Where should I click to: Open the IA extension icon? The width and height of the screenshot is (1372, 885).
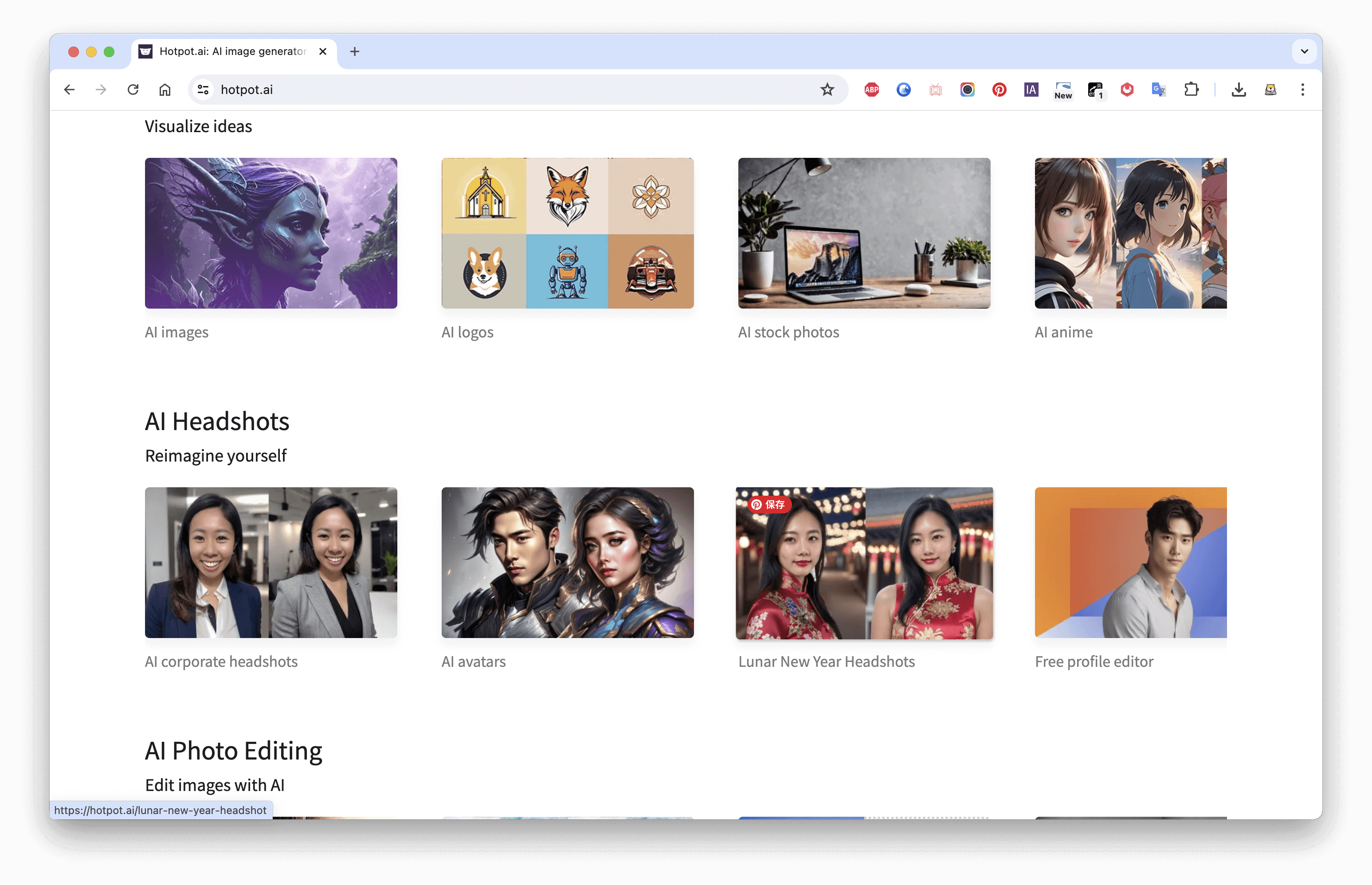(x=1031, y=90)
